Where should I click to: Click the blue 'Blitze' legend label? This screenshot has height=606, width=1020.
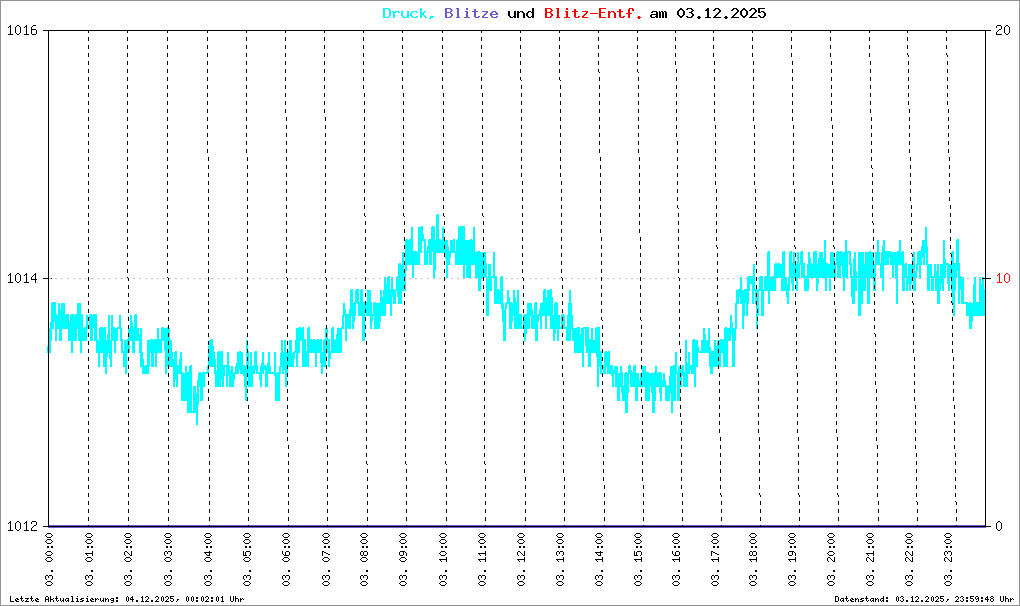point(471,14)
